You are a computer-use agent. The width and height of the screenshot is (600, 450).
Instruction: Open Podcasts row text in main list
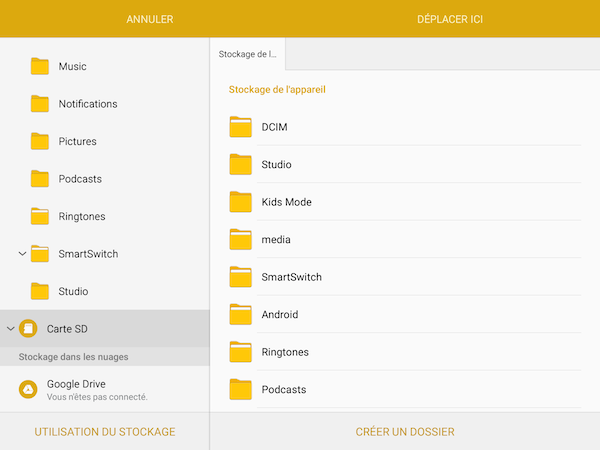[284, 389]
